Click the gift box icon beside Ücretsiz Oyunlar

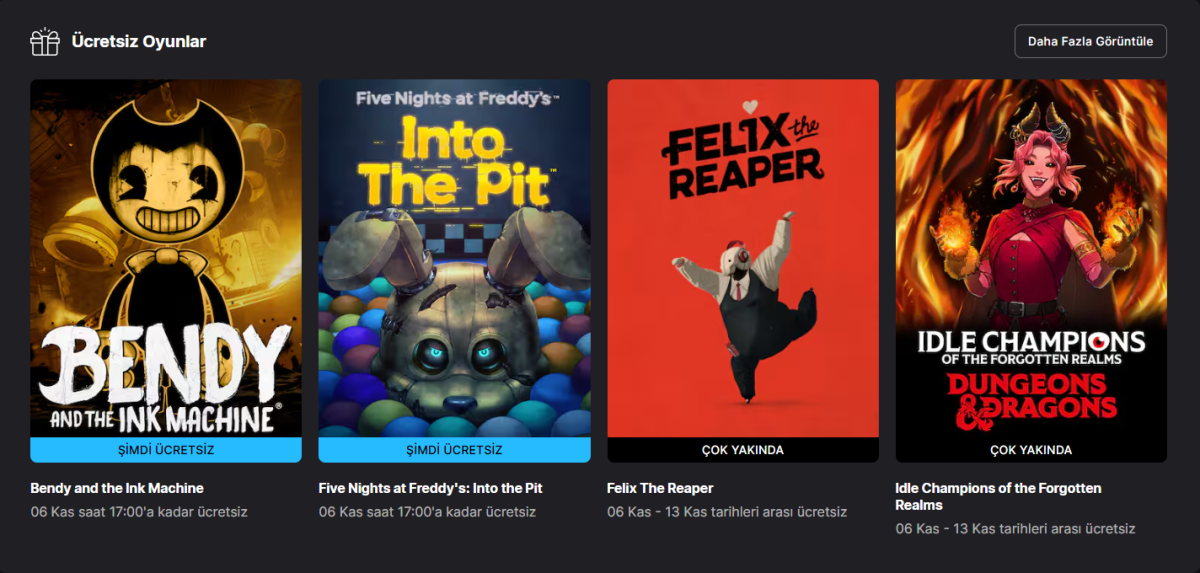[45, 41]
